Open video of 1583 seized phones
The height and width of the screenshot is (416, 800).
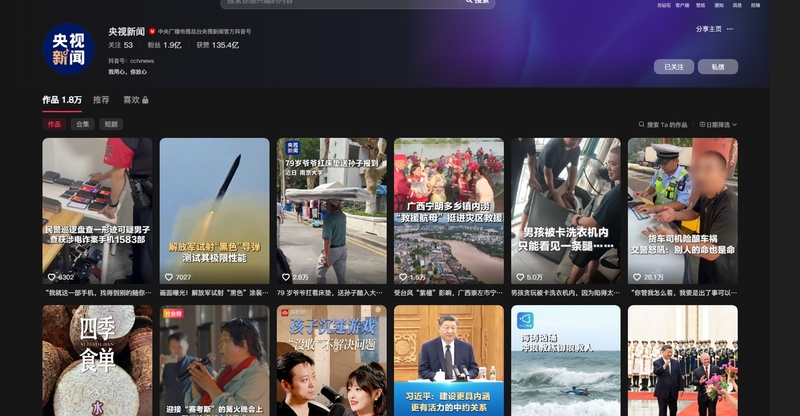pos(97,211)
